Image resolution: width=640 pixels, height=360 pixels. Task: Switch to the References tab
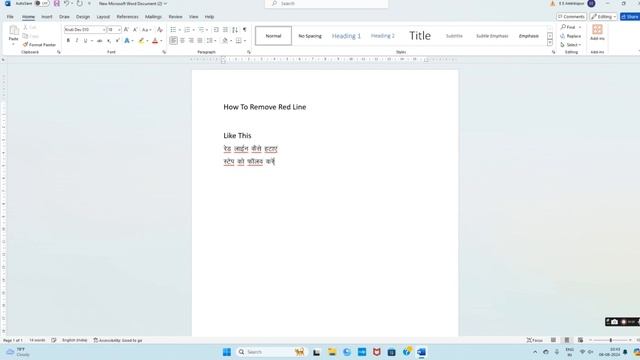(127, 17)
